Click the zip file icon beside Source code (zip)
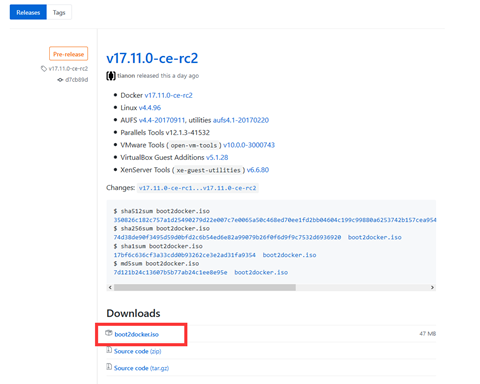The image size is (480, 384). tap(109, 350)
